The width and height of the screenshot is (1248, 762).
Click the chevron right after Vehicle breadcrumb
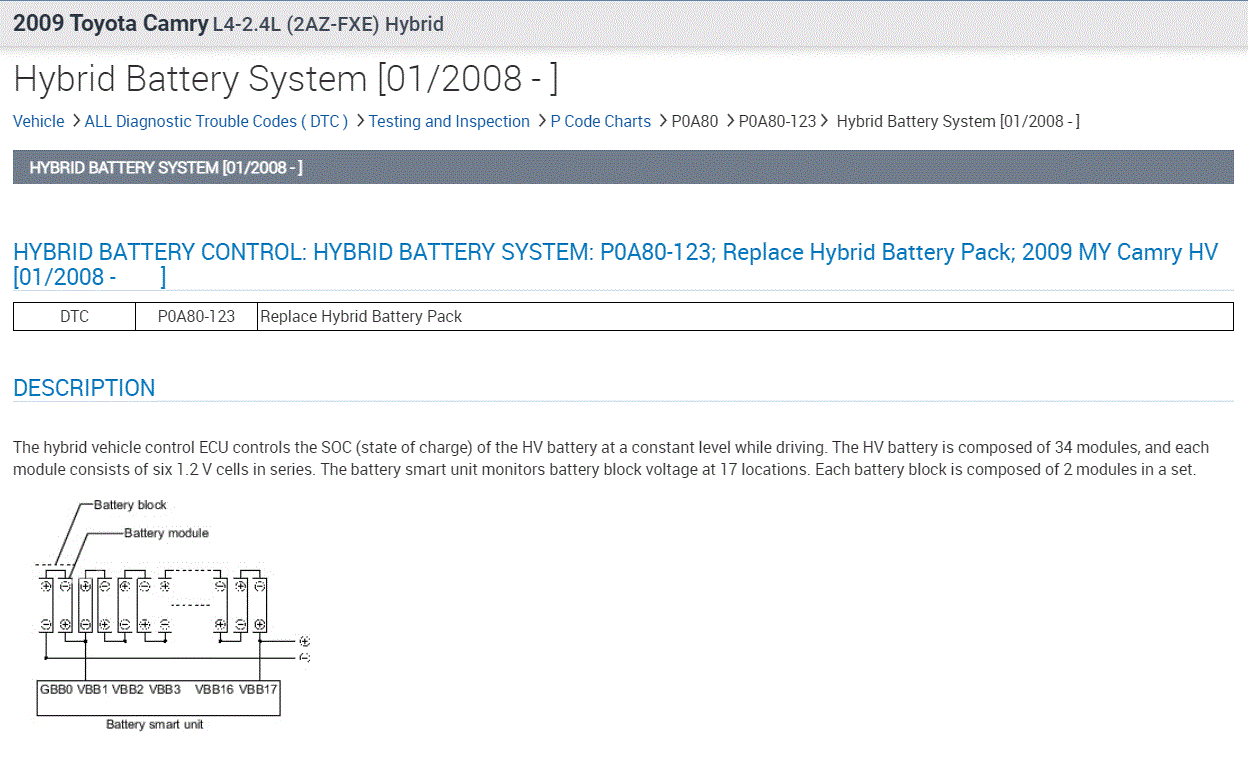coord(76,121)
